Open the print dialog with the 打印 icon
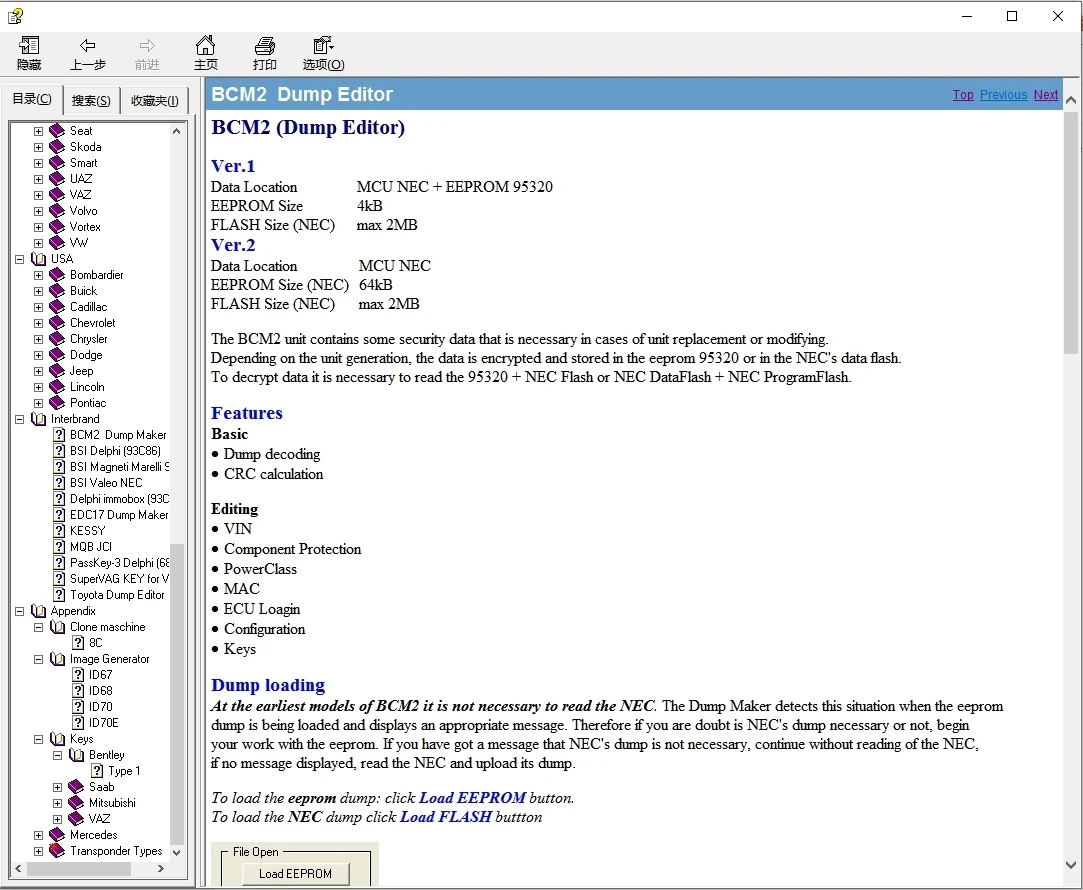1083x890 pixels. click(264, 53)
